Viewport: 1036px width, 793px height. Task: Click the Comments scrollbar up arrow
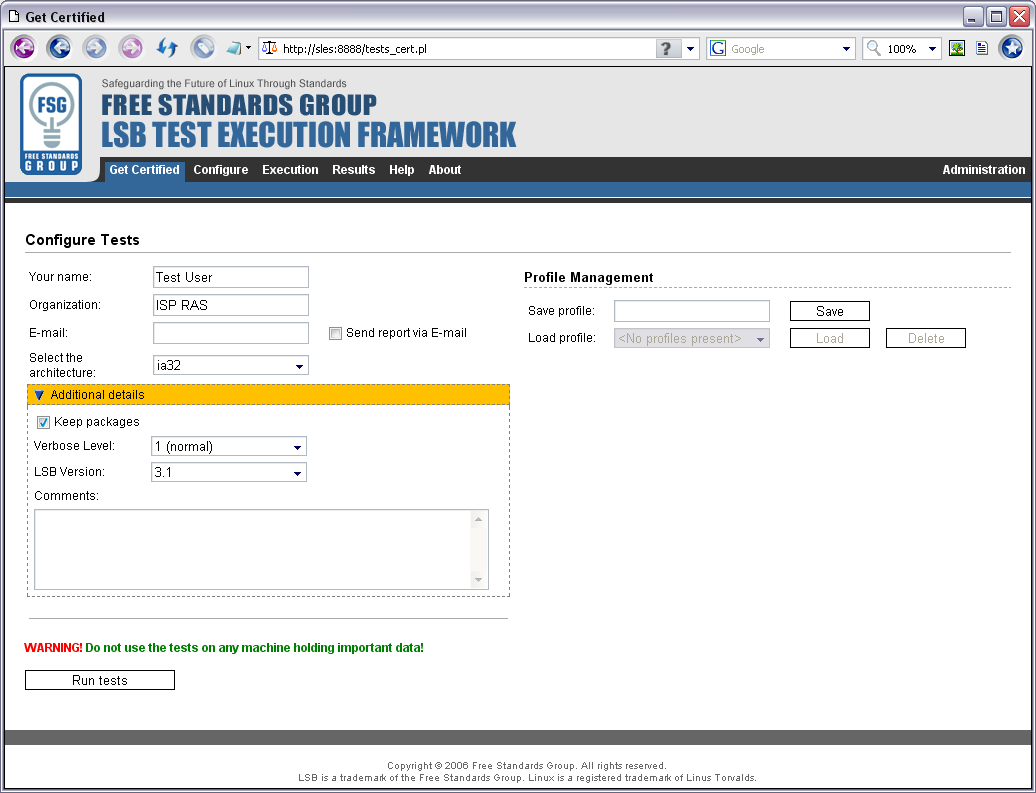click(x=478, y=519)
